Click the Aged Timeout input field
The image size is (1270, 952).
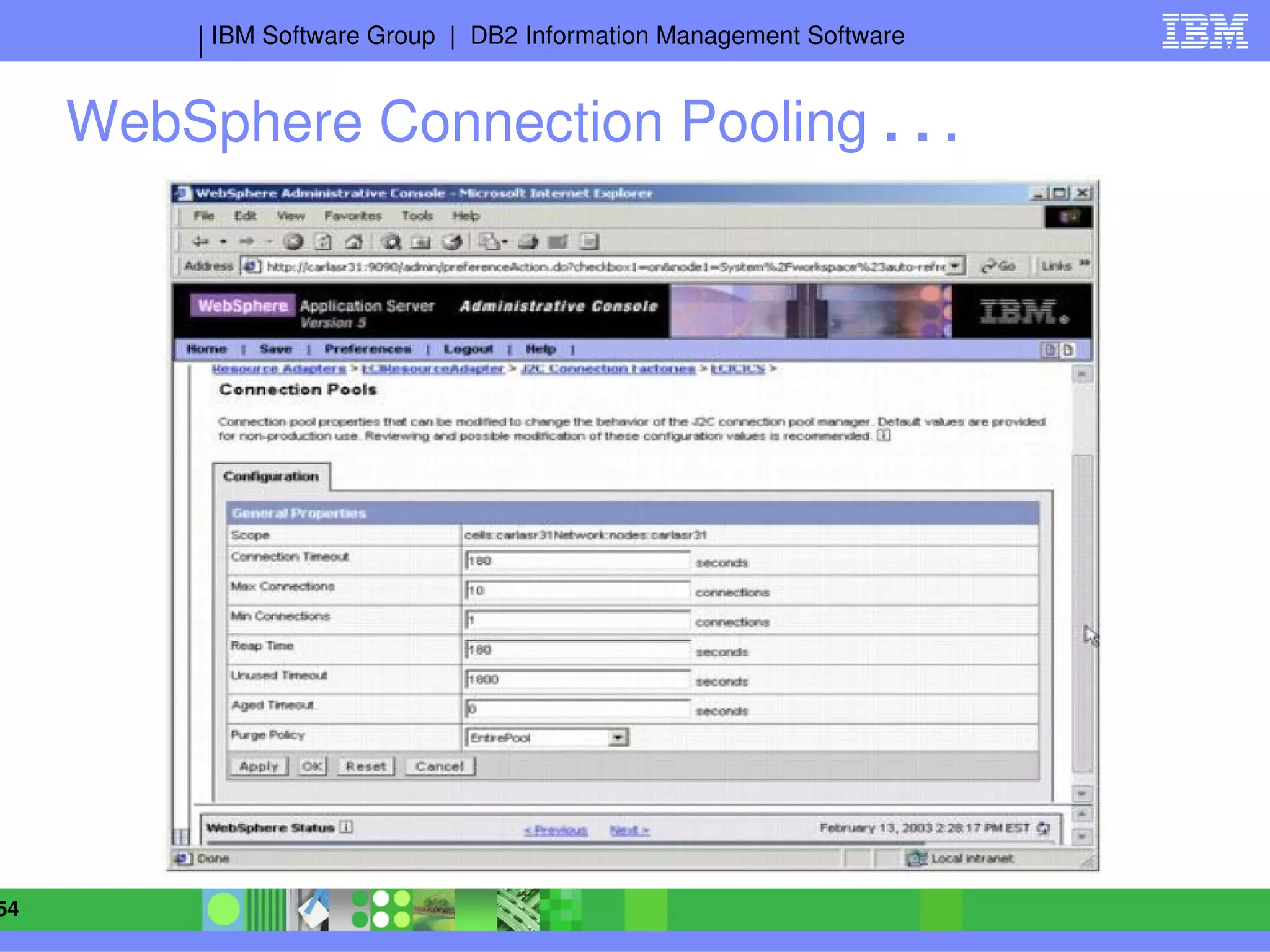pyautogui.click(x=578, y=709)
